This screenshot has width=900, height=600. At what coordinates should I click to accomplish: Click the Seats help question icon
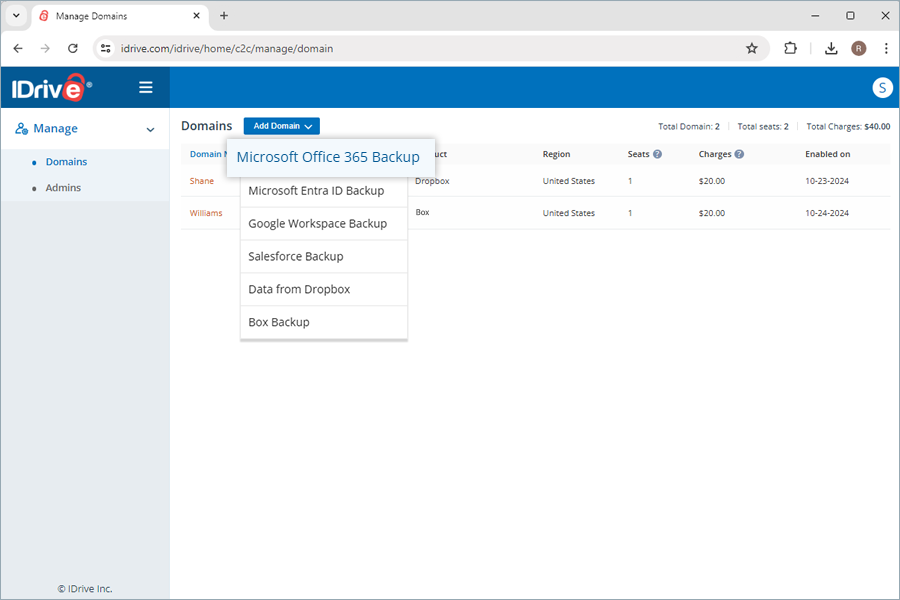click(x=657, y=154)
